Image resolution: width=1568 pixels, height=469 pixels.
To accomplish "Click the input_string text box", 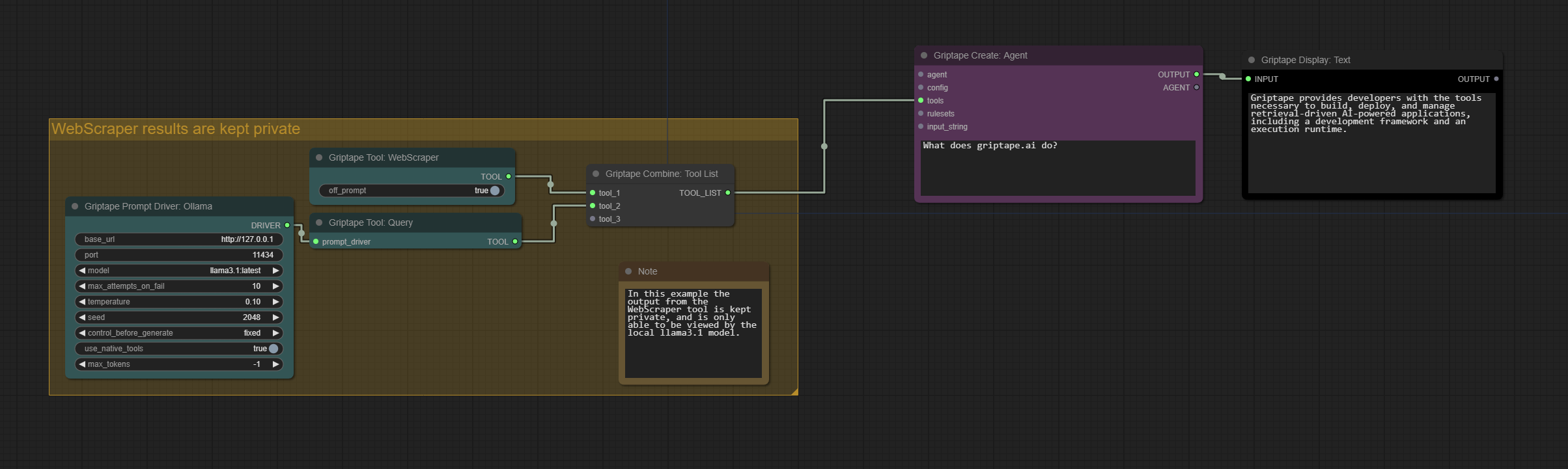I will click(x=1058, y=168).
